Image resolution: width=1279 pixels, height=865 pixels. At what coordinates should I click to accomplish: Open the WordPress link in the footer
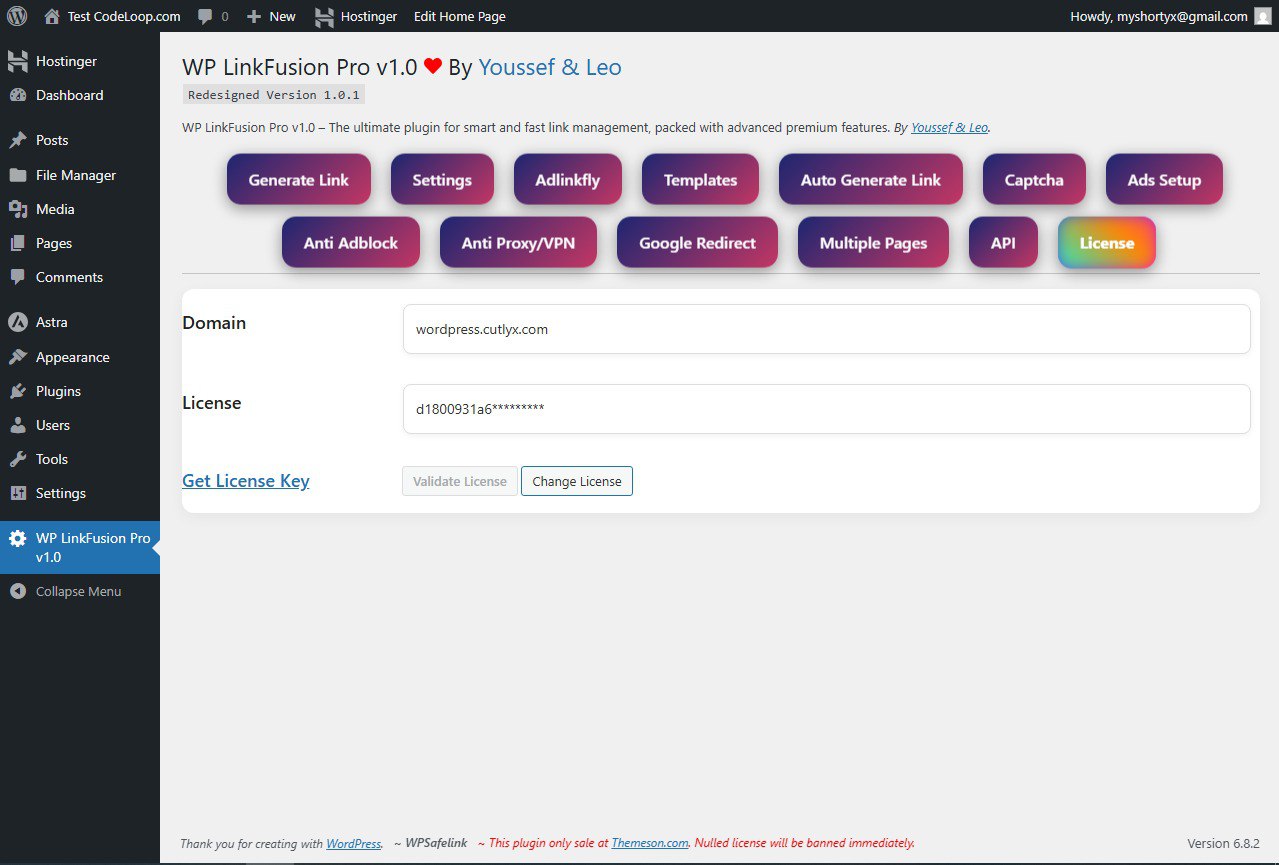tap(353, 843)
